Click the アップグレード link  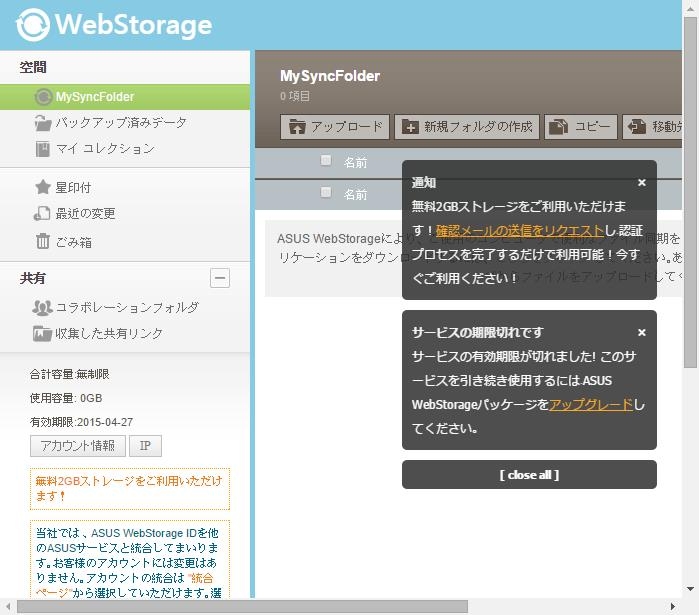click(591, 405)
